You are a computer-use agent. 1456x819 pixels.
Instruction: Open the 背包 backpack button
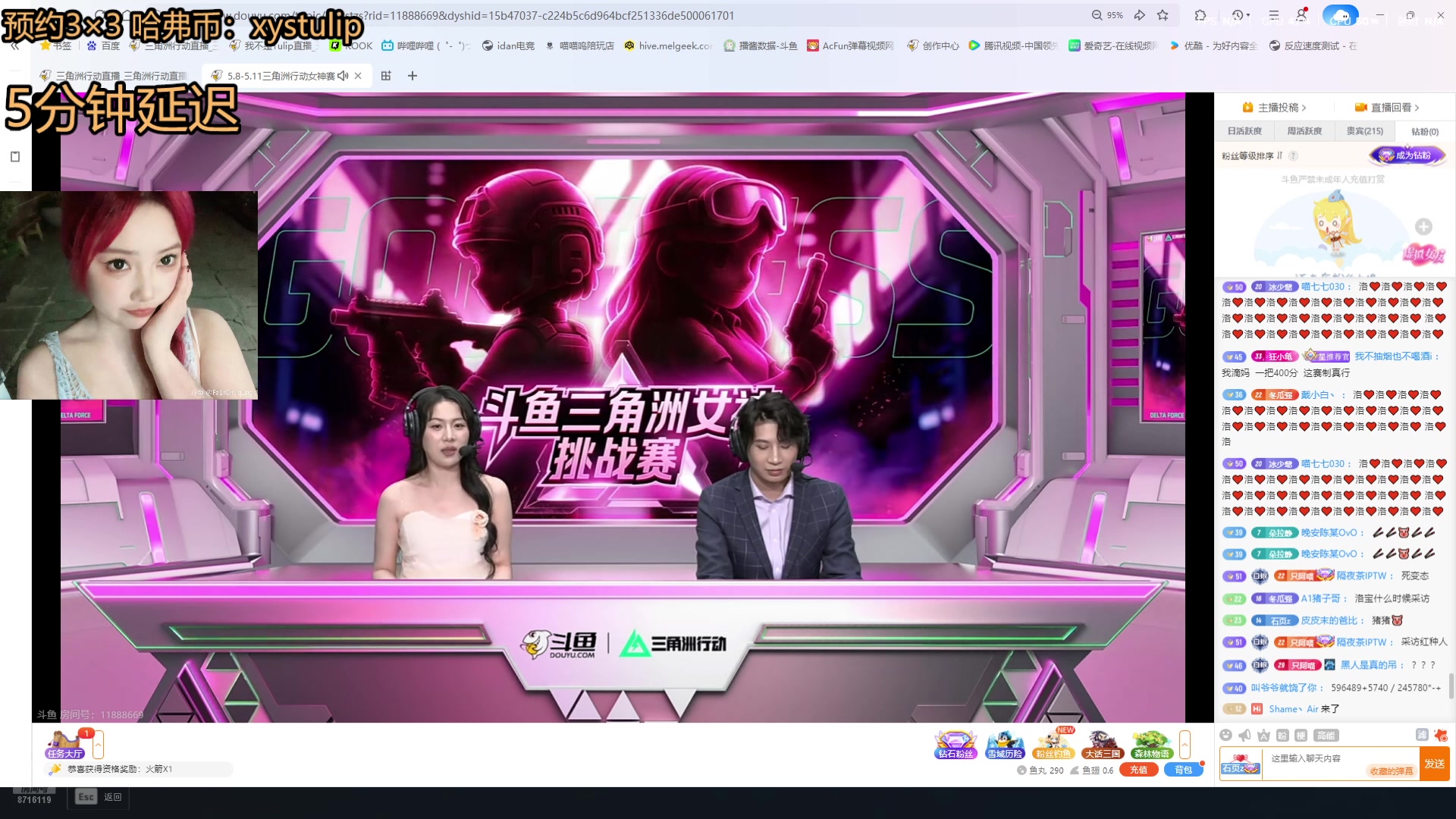click(x=1183, y=770)
